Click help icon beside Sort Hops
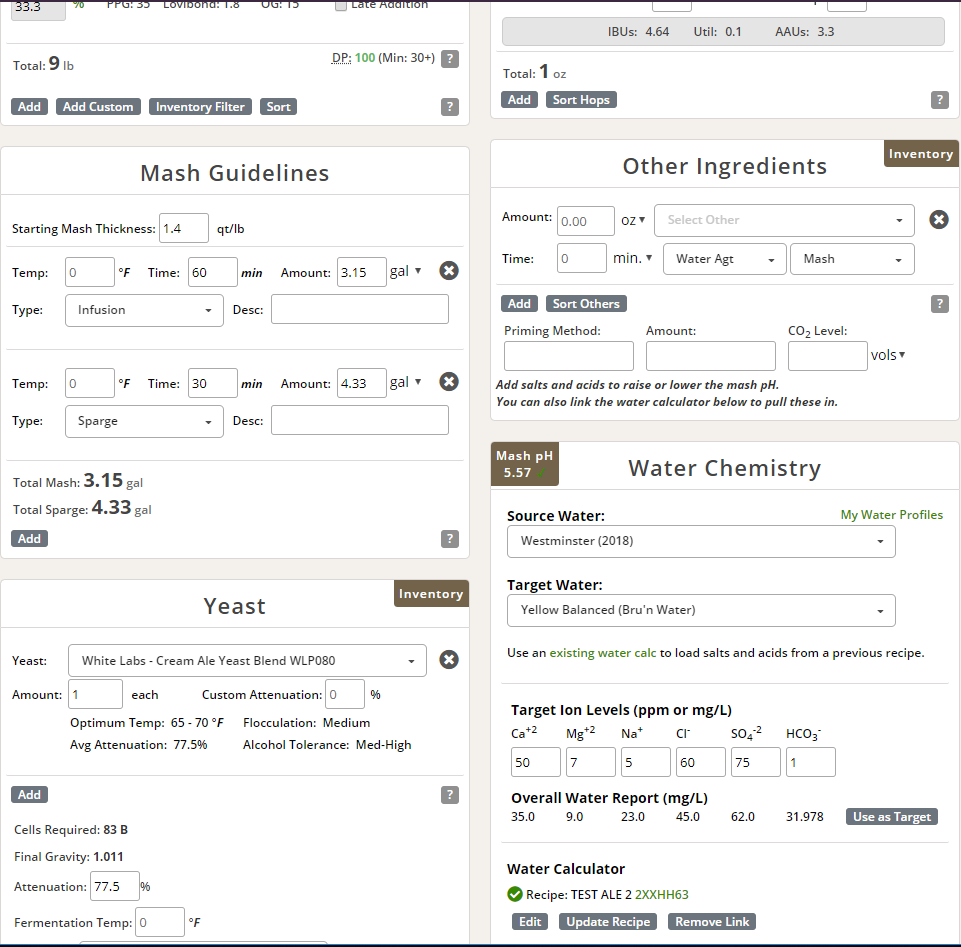 coord(939,100)
